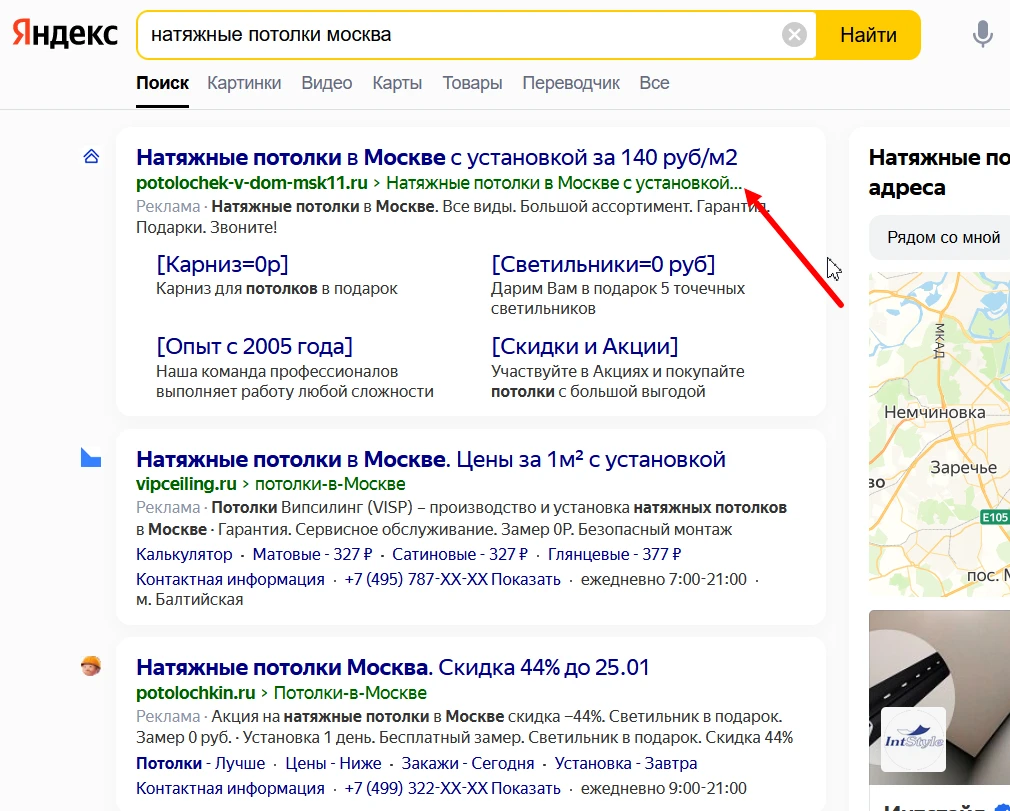Screen dimensions: 1010x811
Task: Click the potolochkin.ru worker favicon
Action: click(91, 666)
